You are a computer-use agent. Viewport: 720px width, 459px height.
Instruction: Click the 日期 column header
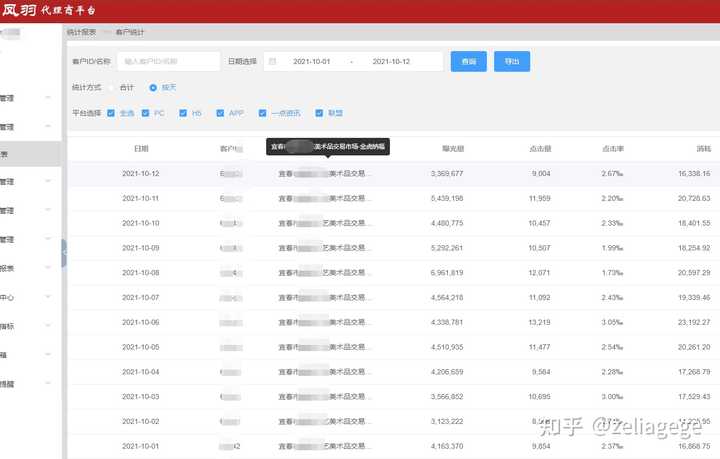point(141,149)
